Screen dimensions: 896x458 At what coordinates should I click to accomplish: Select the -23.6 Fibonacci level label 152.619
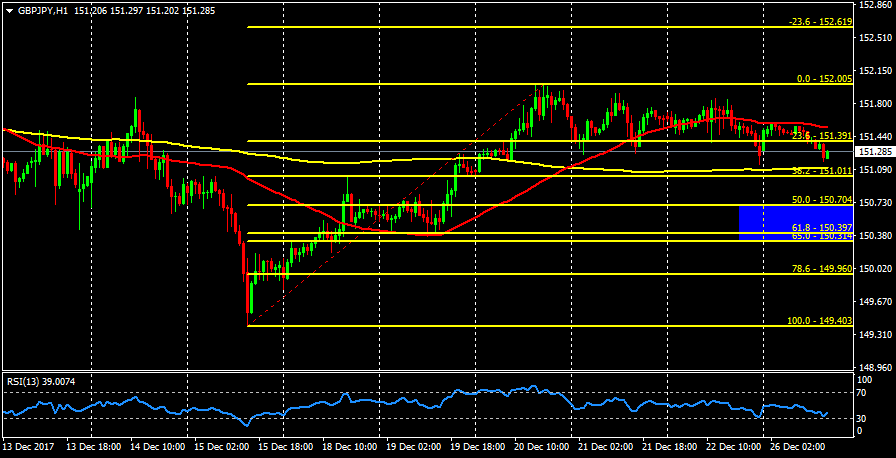[819, 21]
